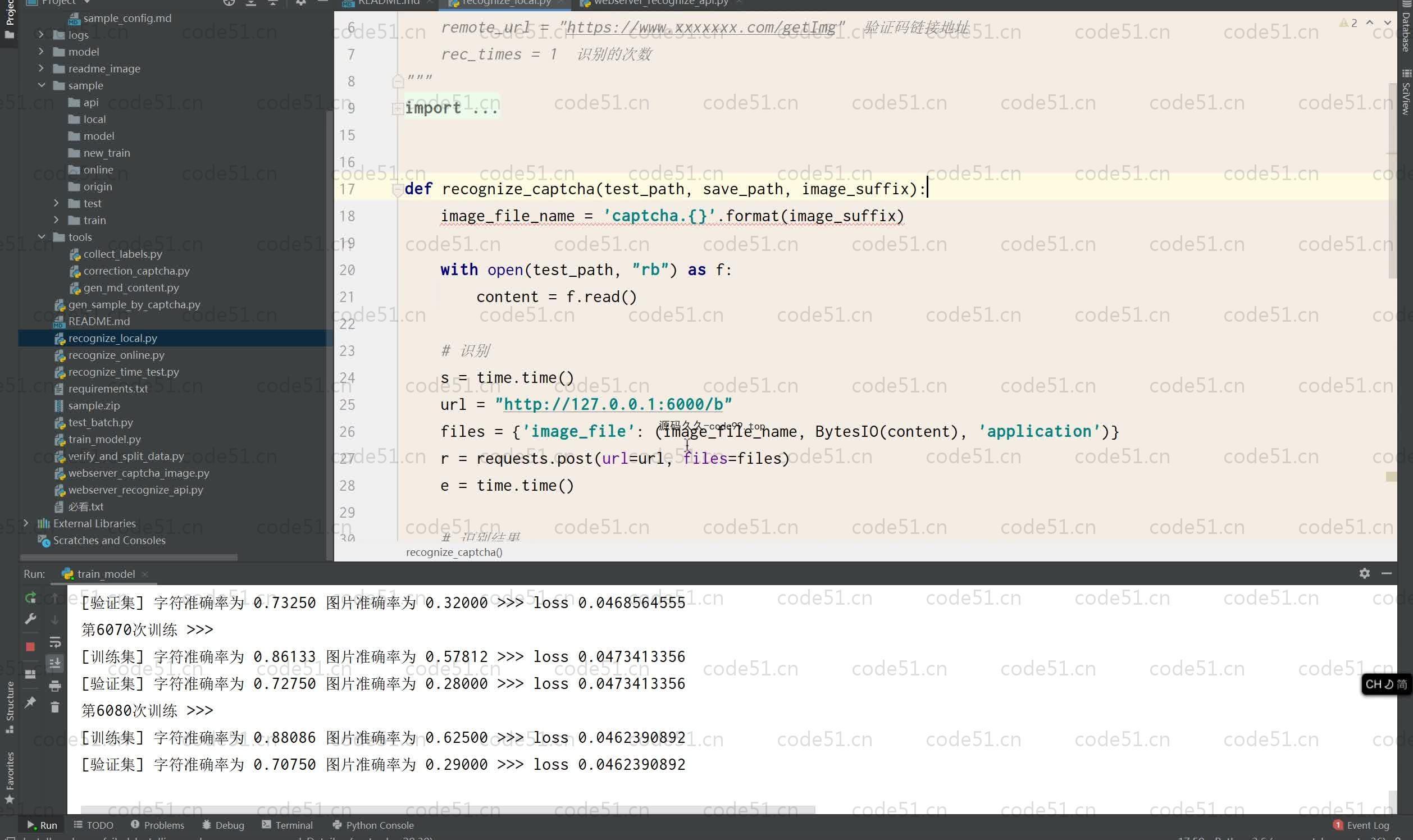
Task: Click down the stack trace arrow
Action: click(x=55, y=620)
